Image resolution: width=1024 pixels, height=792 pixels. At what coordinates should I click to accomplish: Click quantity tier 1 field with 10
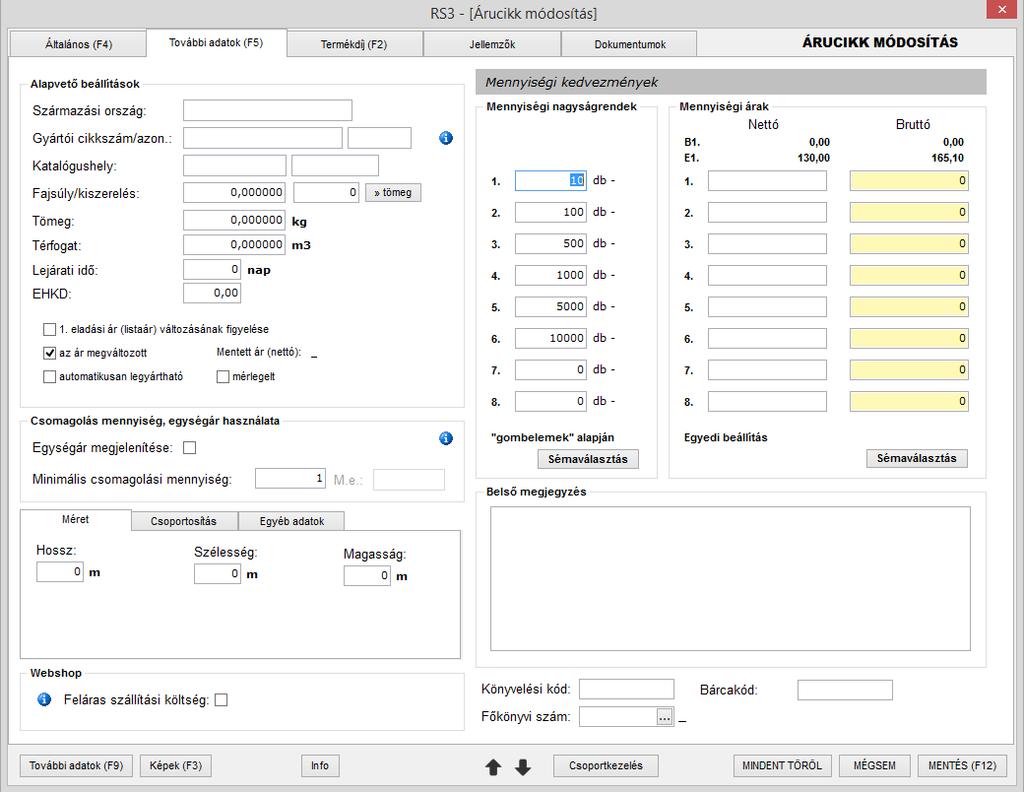coord(551,180)
